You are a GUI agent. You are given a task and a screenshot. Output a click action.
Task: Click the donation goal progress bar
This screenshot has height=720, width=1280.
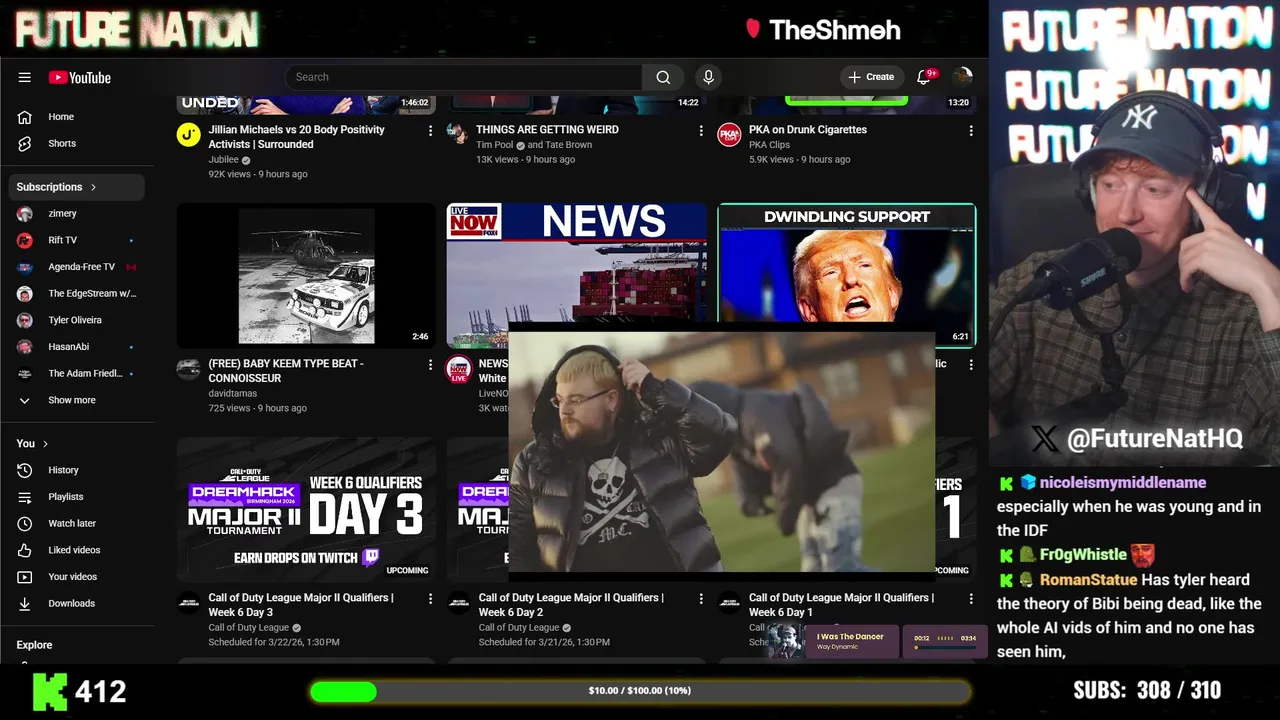click(x=640, y=691)
